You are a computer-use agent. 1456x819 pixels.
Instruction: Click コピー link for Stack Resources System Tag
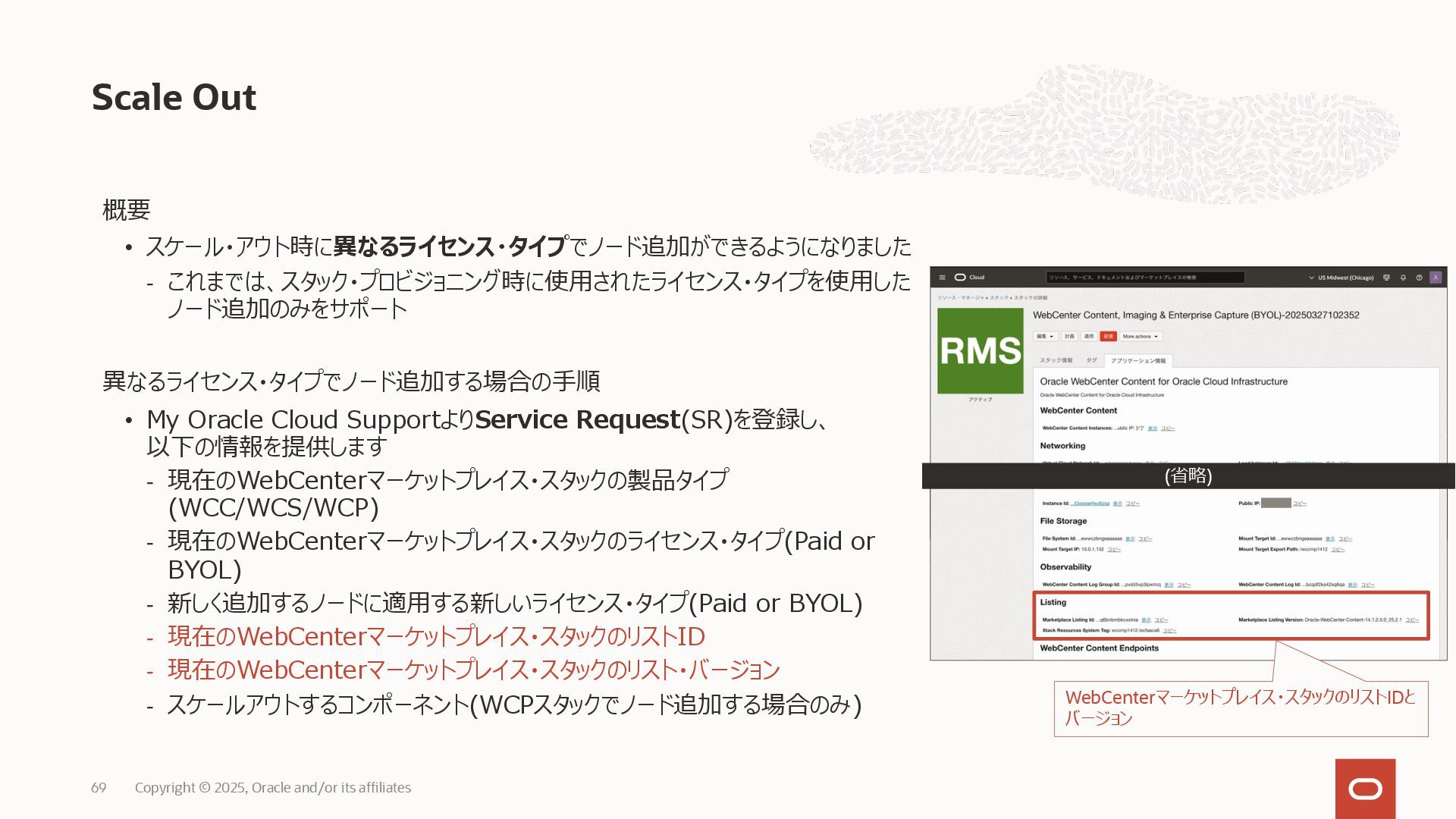[x=1169, y=631]
